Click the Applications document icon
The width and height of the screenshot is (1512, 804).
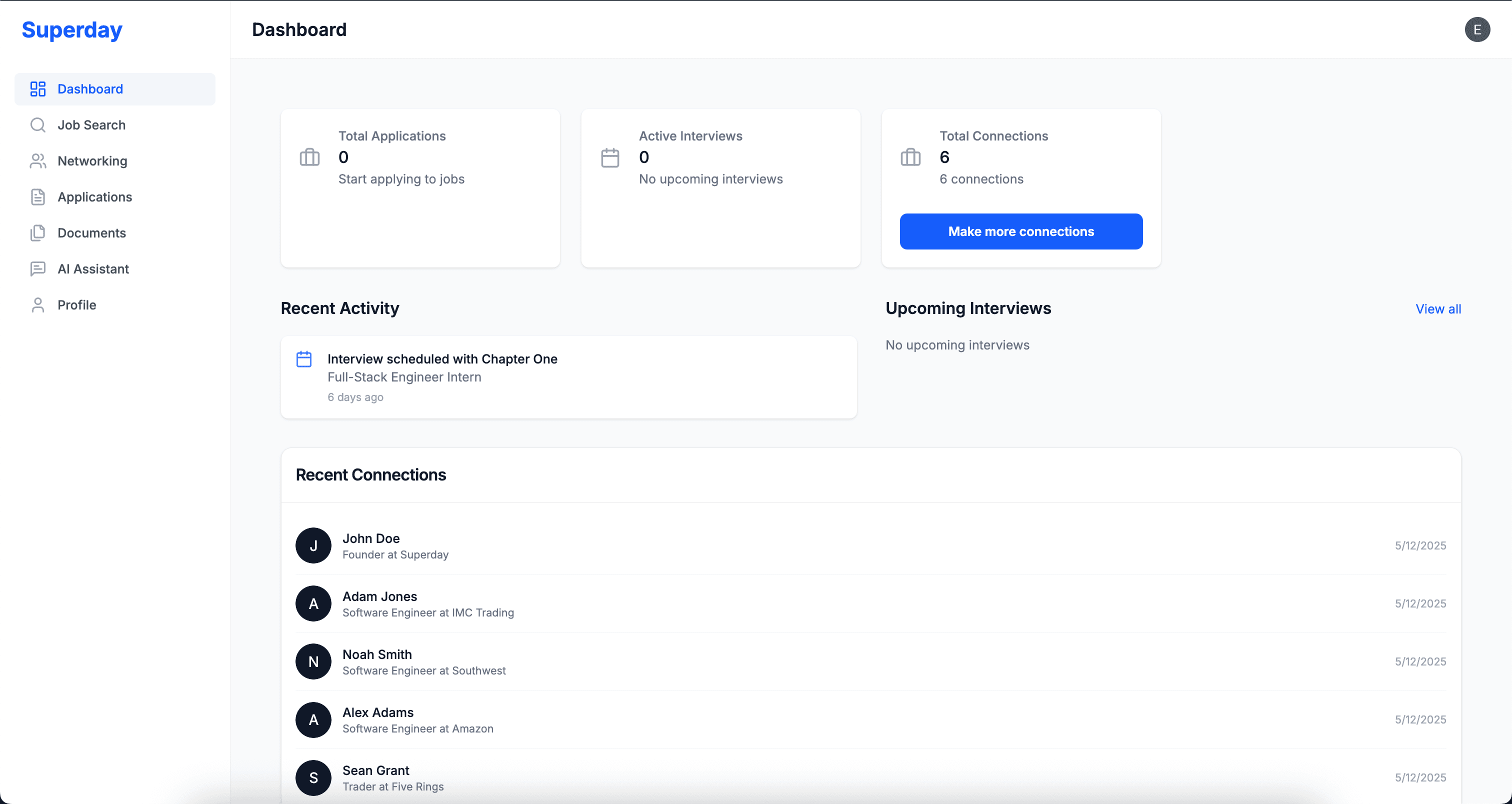coord(37,196)
